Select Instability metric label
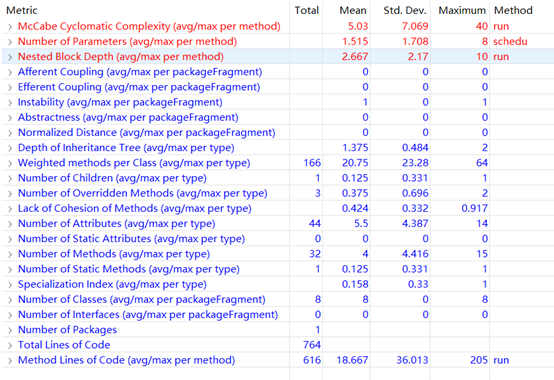 click(x=120, y=102)
